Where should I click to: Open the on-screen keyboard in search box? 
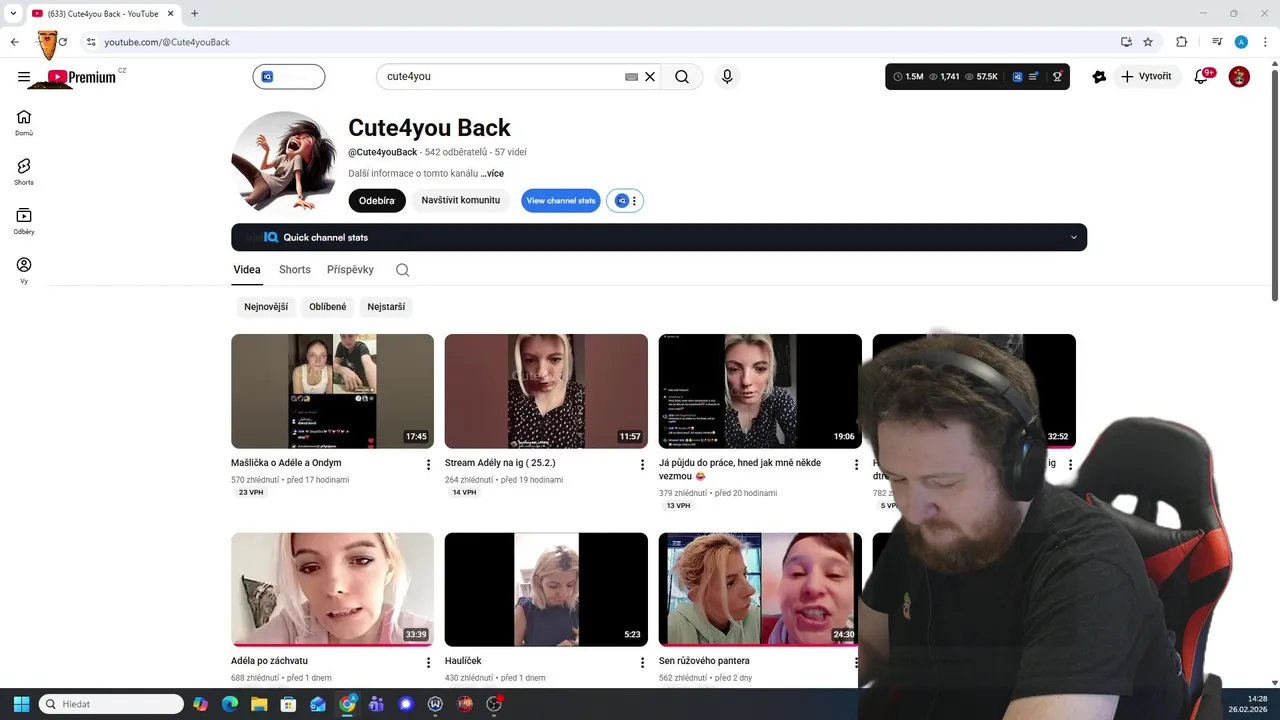click(632, 76)
